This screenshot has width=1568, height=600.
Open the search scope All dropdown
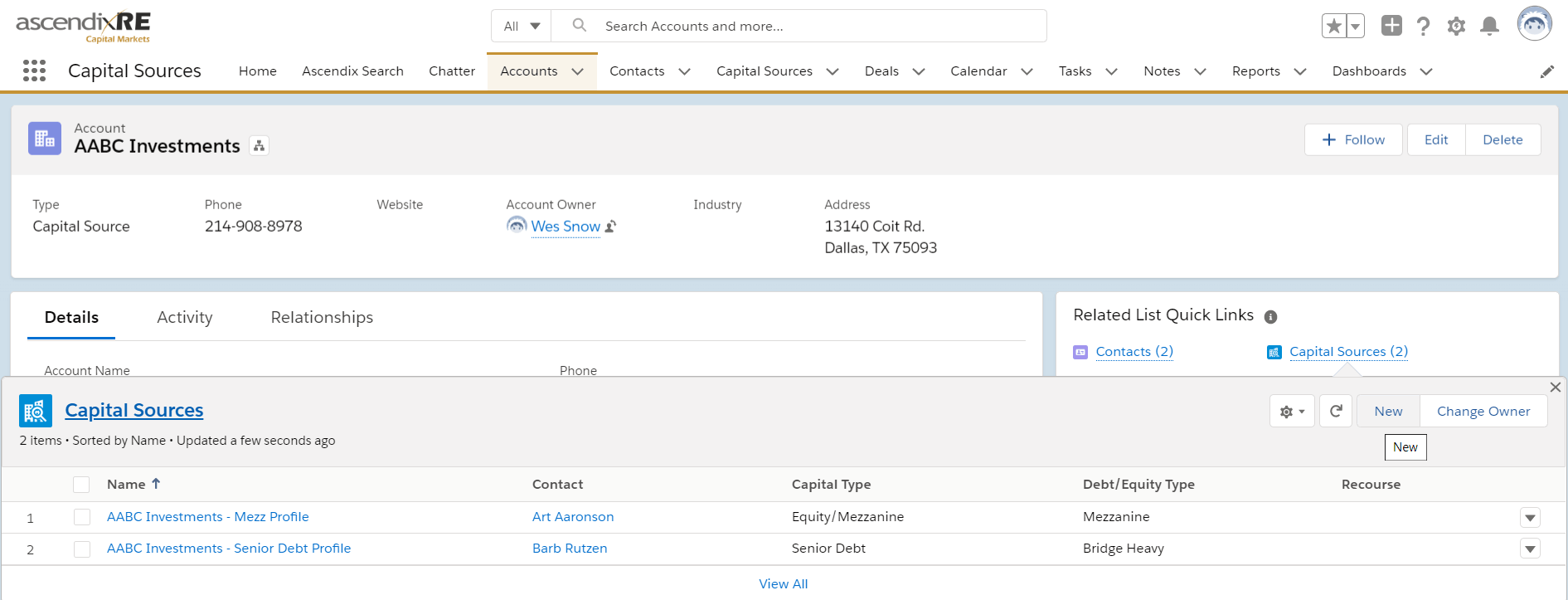(x=522, y=26)
